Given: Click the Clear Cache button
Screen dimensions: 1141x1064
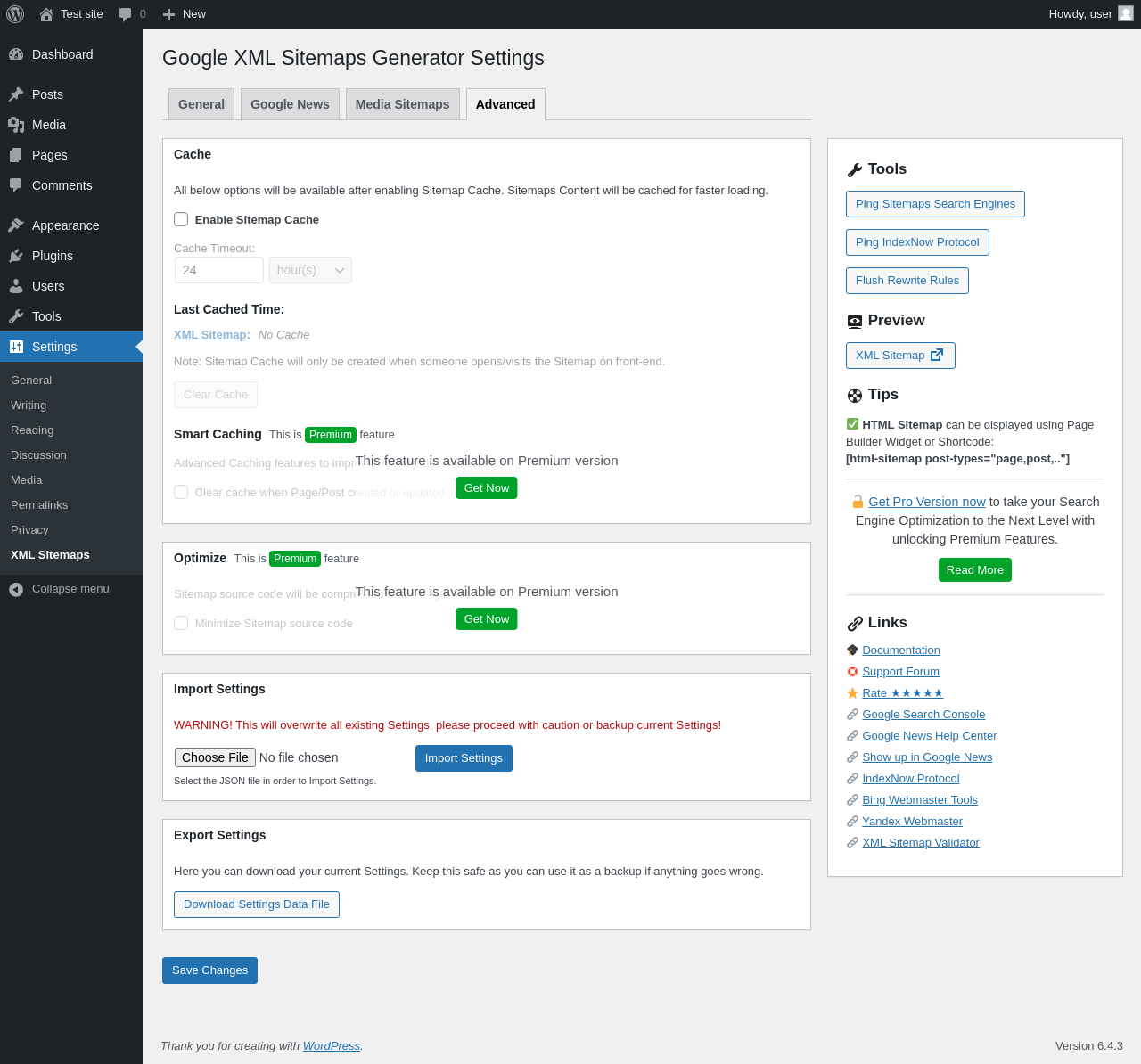Looking at the screenshot, I should pyautogui.click(x=216, y=395).
